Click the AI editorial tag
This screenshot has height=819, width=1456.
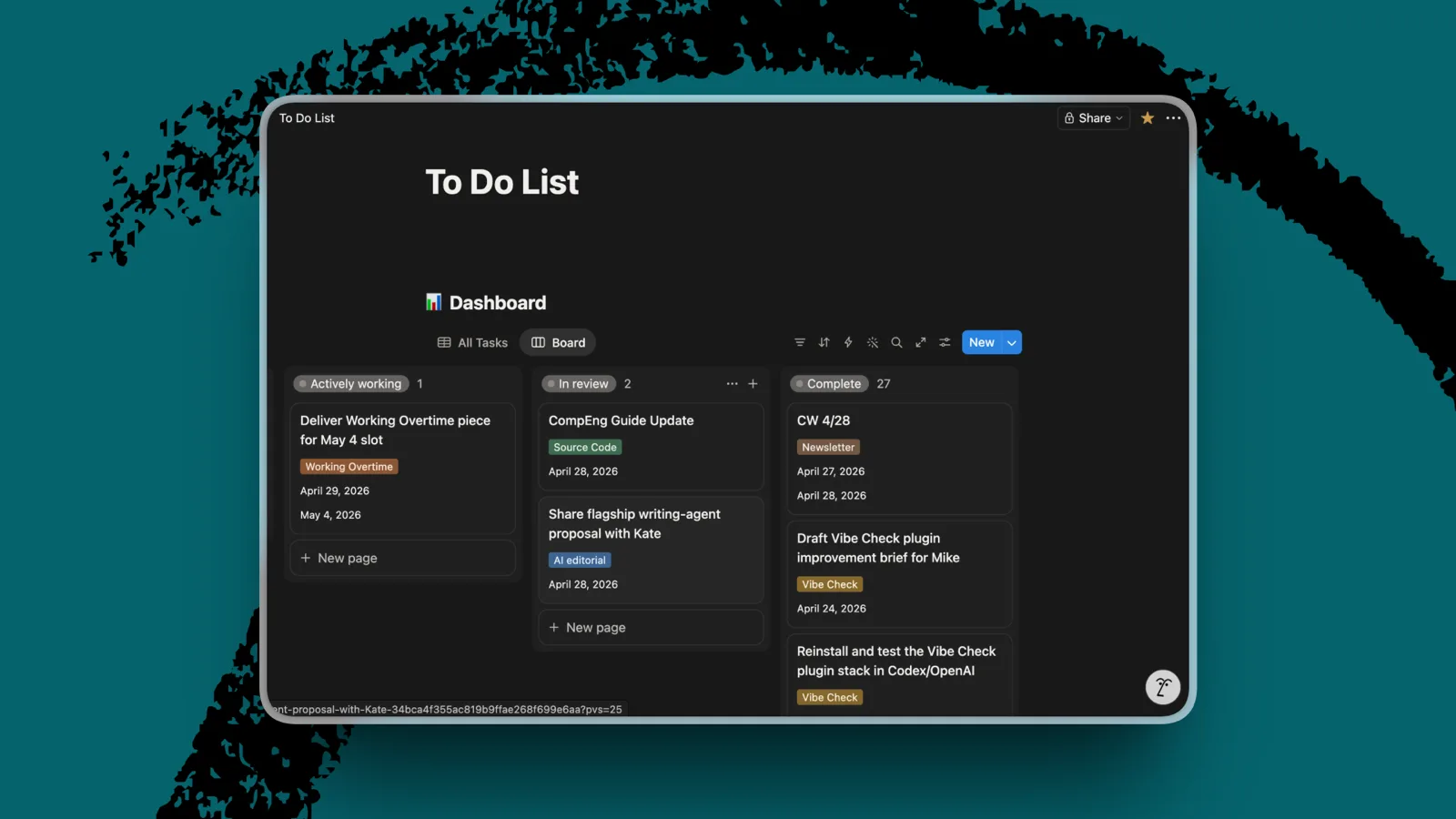pos(580,561)
